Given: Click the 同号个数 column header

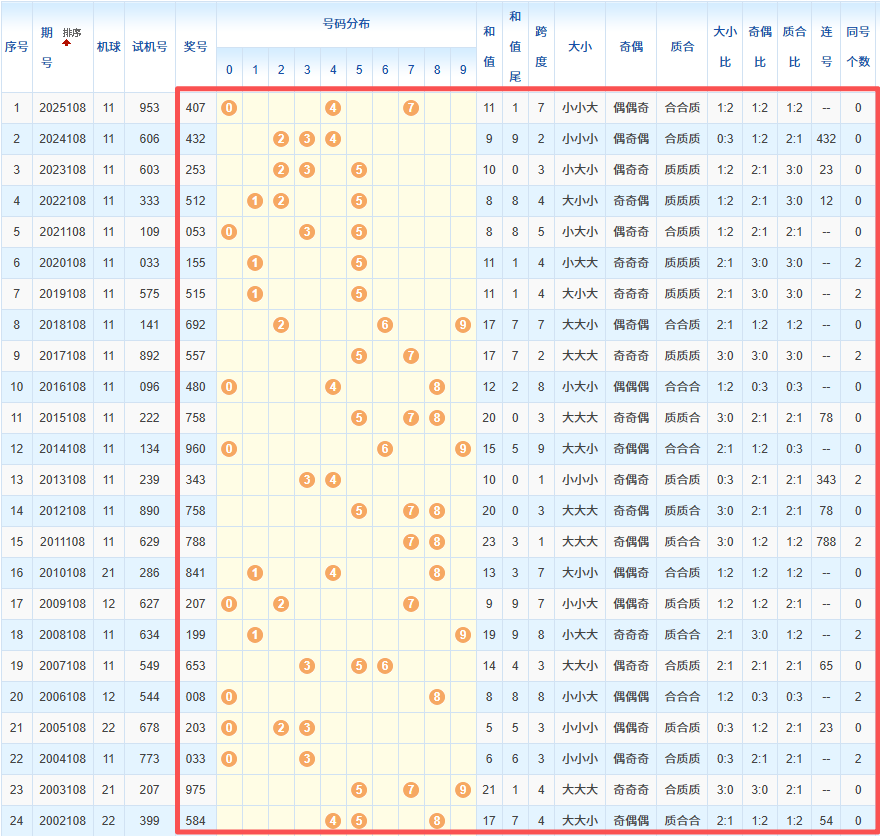Looking at the screenshot, I should pyautogui.click(x=857, y=46).
